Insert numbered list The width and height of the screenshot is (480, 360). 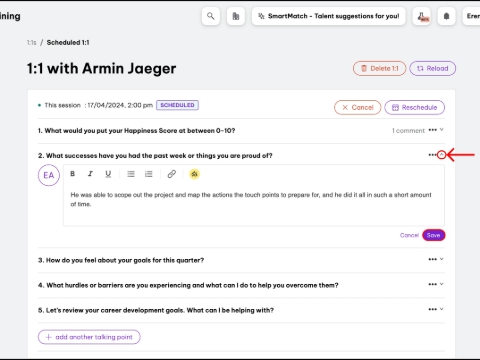point(149,174)
